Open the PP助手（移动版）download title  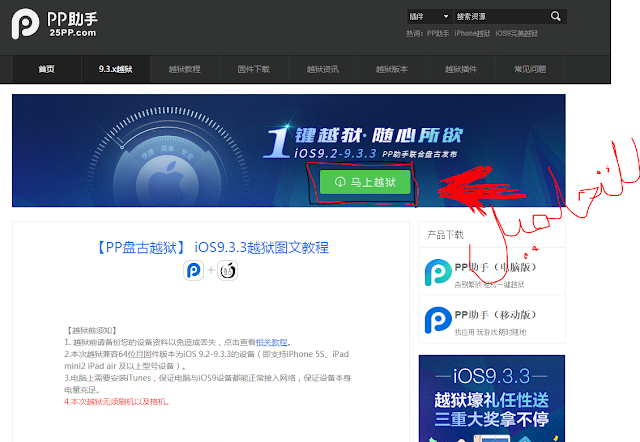click(x=495, y=315)
